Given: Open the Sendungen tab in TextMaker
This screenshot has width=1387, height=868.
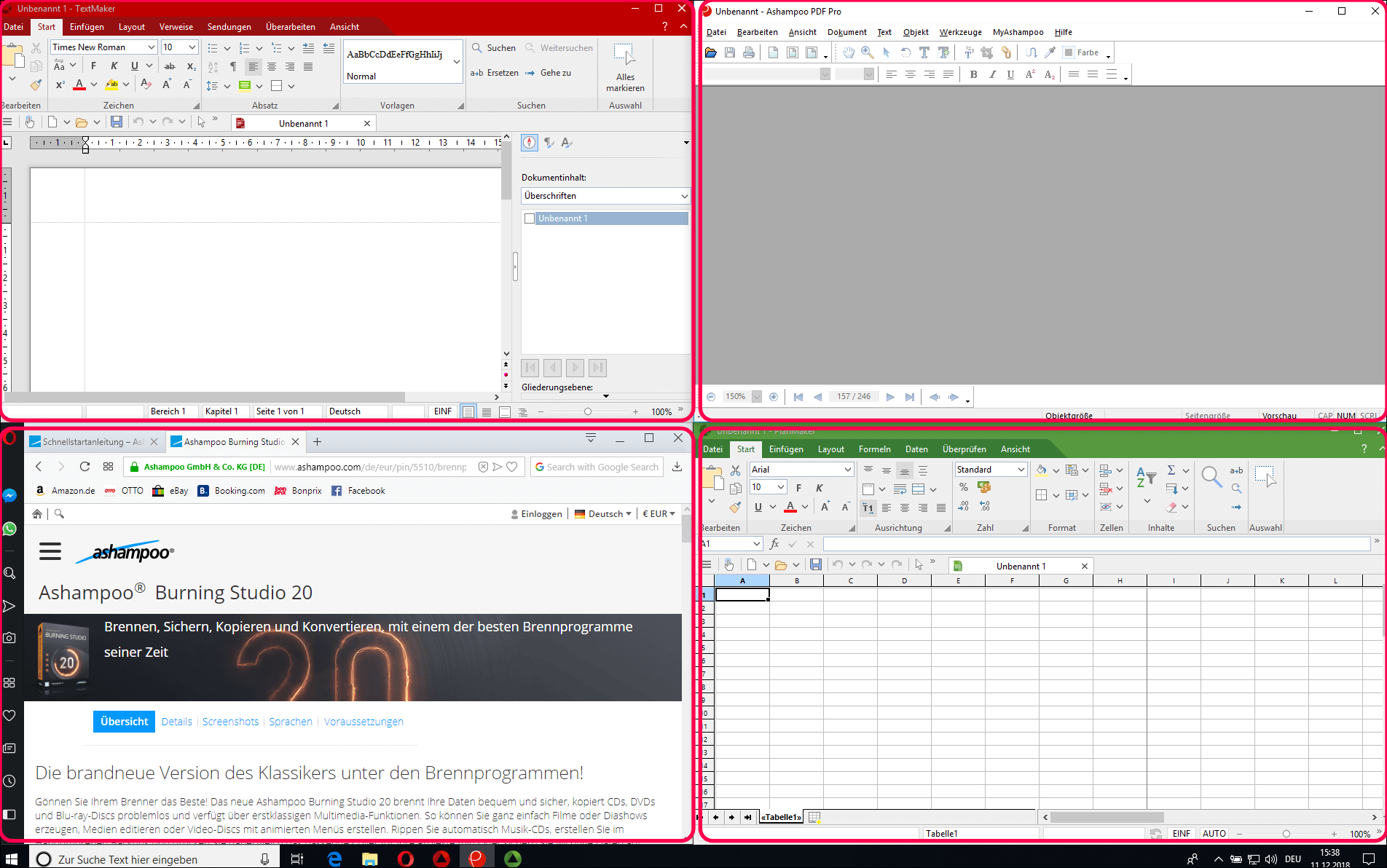Looking at the screenshot, I should (229, 27).
